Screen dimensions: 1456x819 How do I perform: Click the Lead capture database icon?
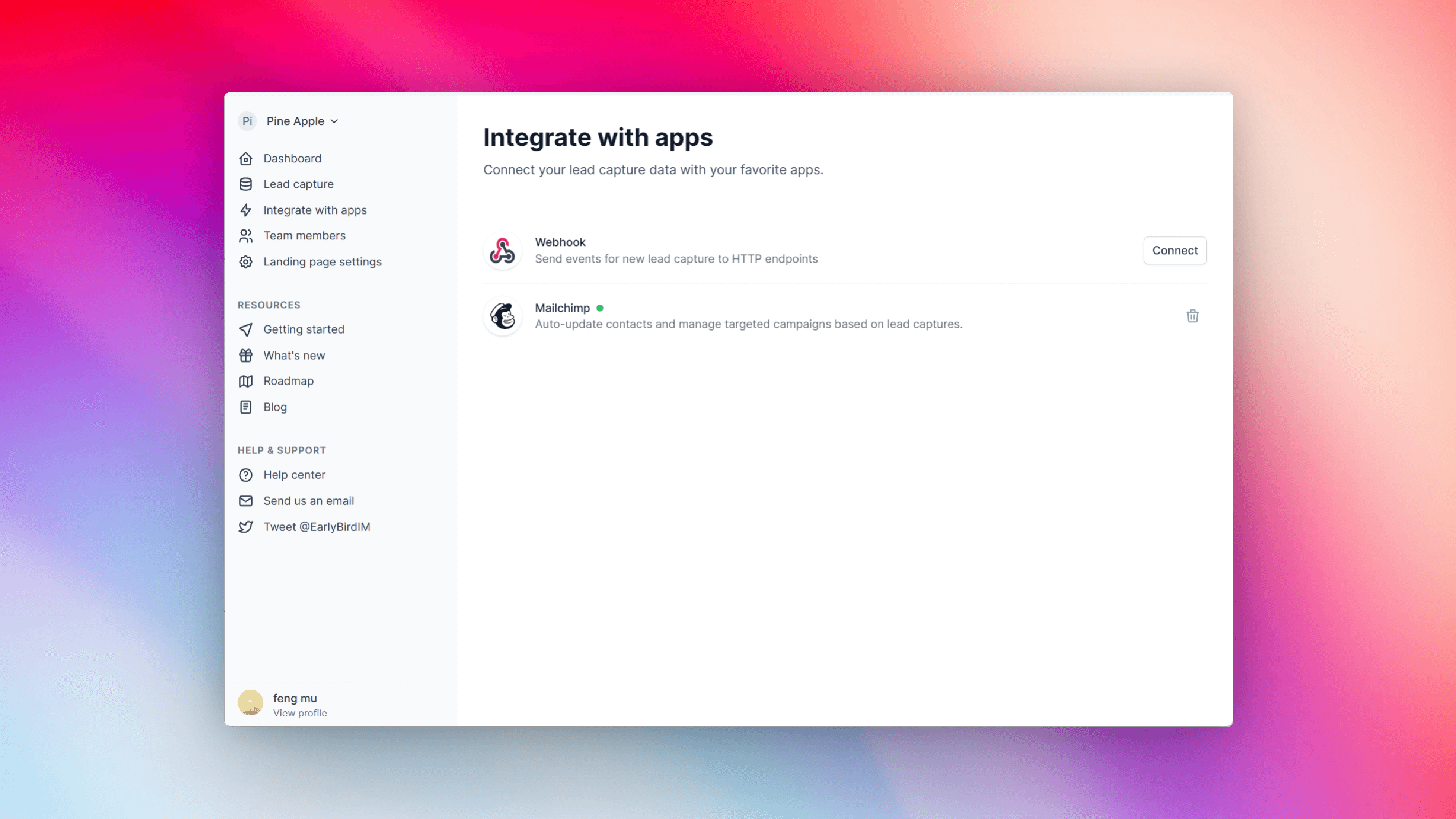(x=245, y=184)
